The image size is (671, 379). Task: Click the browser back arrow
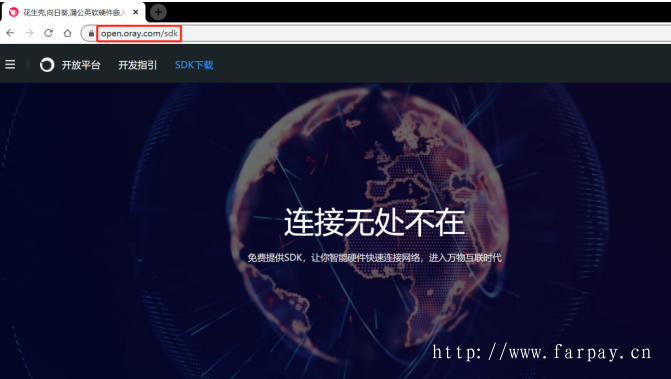pos(10,33)
